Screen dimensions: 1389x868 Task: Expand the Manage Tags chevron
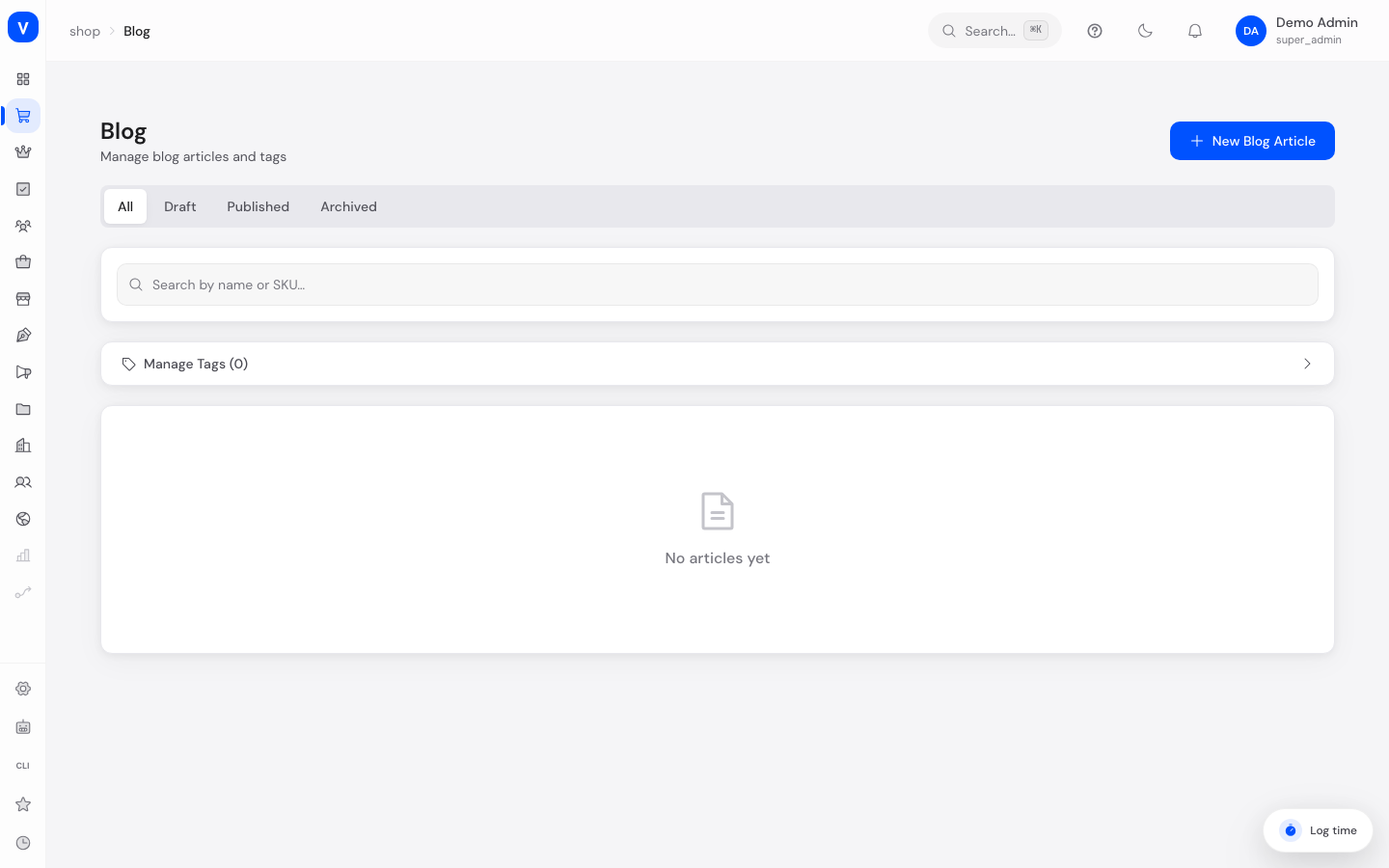(1307, 364)
